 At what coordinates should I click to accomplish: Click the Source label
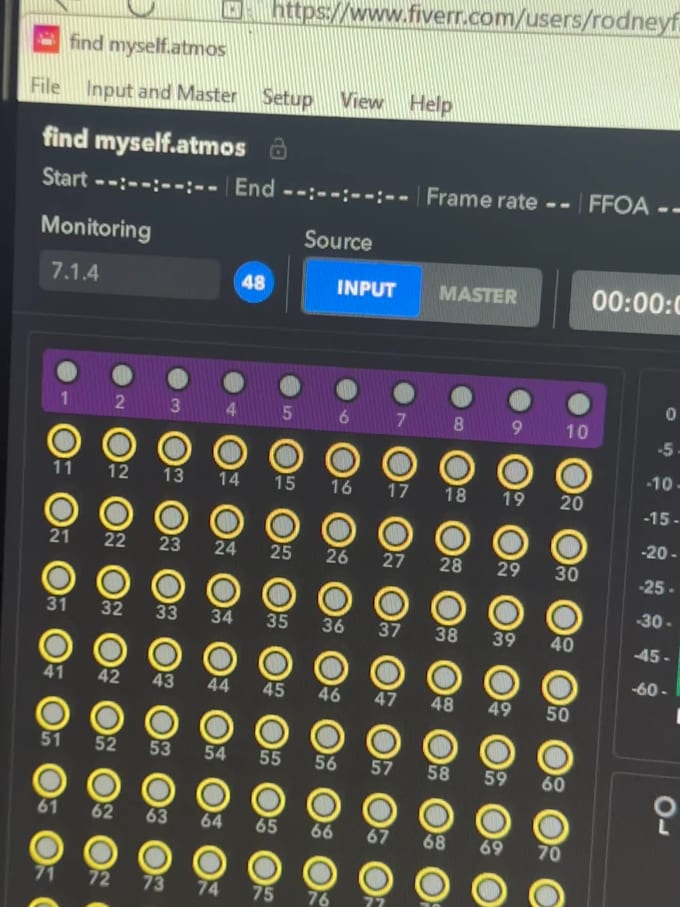[x=338, y=240]
